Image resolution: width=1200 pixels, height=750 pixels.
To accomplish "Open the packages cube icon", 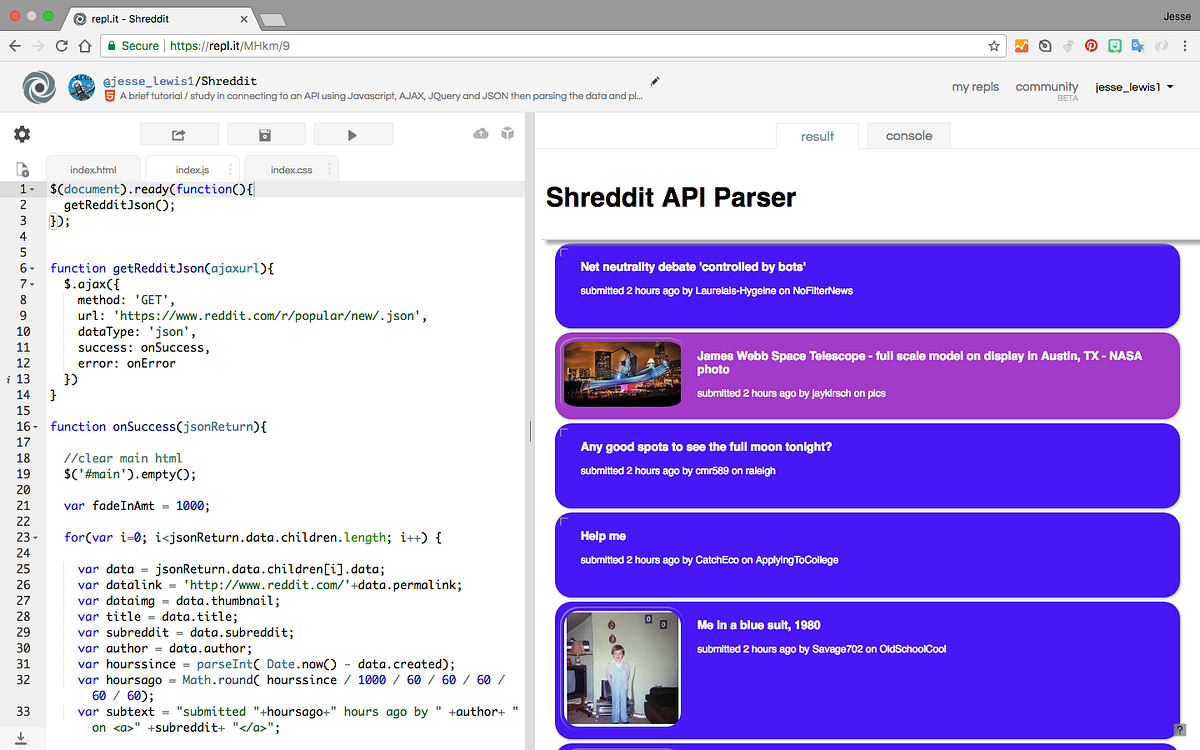I will pyautogui.click(x=508, y=132).
